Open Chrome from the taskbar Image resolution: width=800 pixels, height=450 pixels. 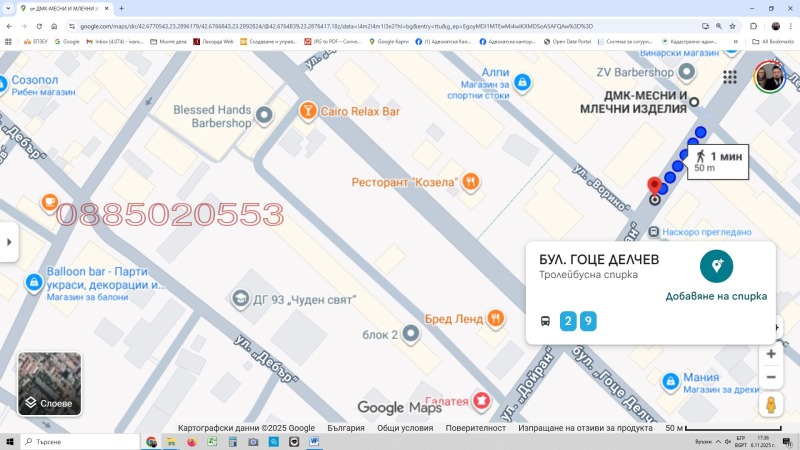click(x=151, y=442)
